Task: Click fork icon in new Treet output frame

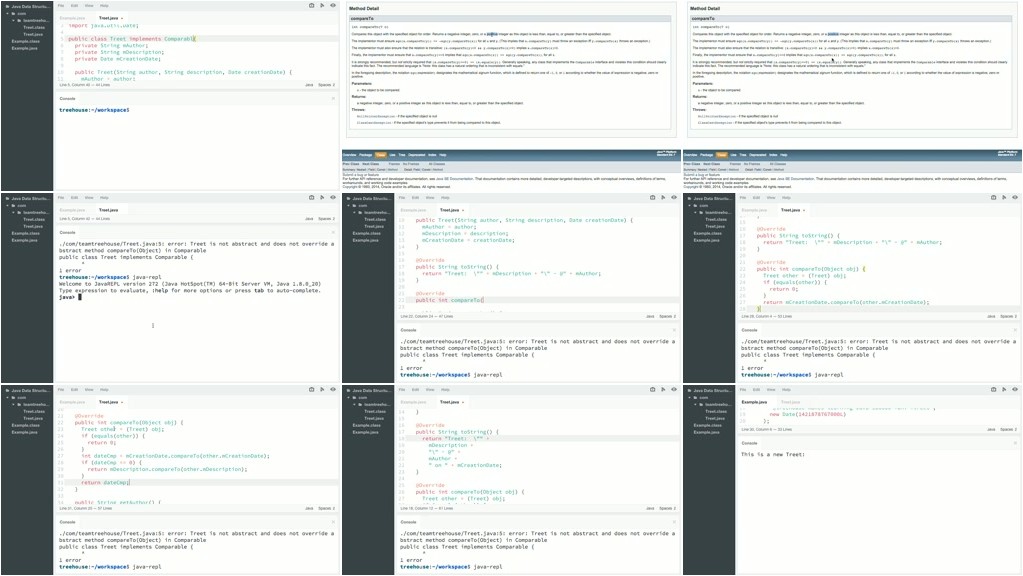Action: (1004, 389)
